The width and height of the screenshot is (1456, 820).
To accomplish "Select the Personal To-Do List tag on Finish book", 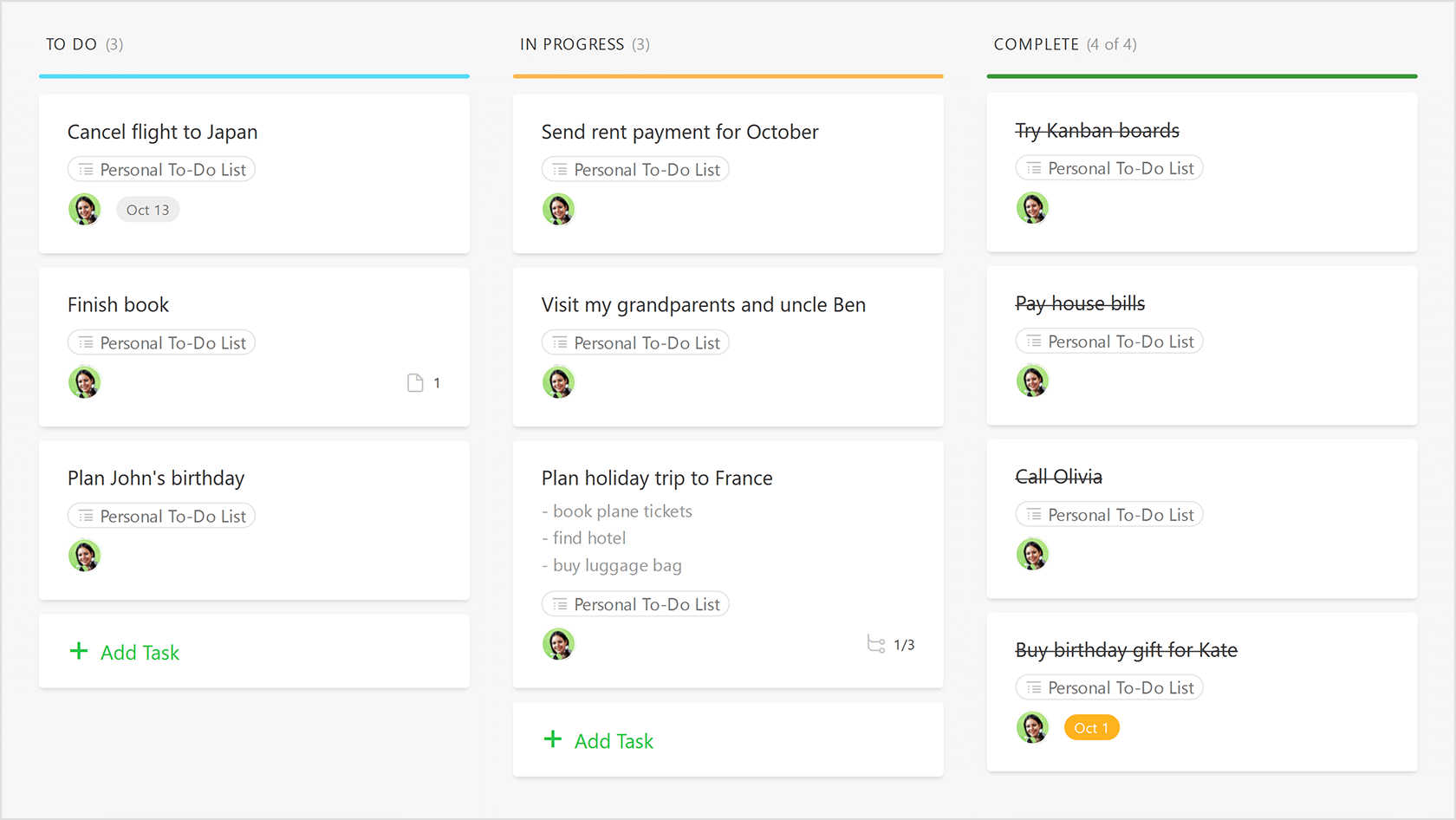I will click(161, 342).
